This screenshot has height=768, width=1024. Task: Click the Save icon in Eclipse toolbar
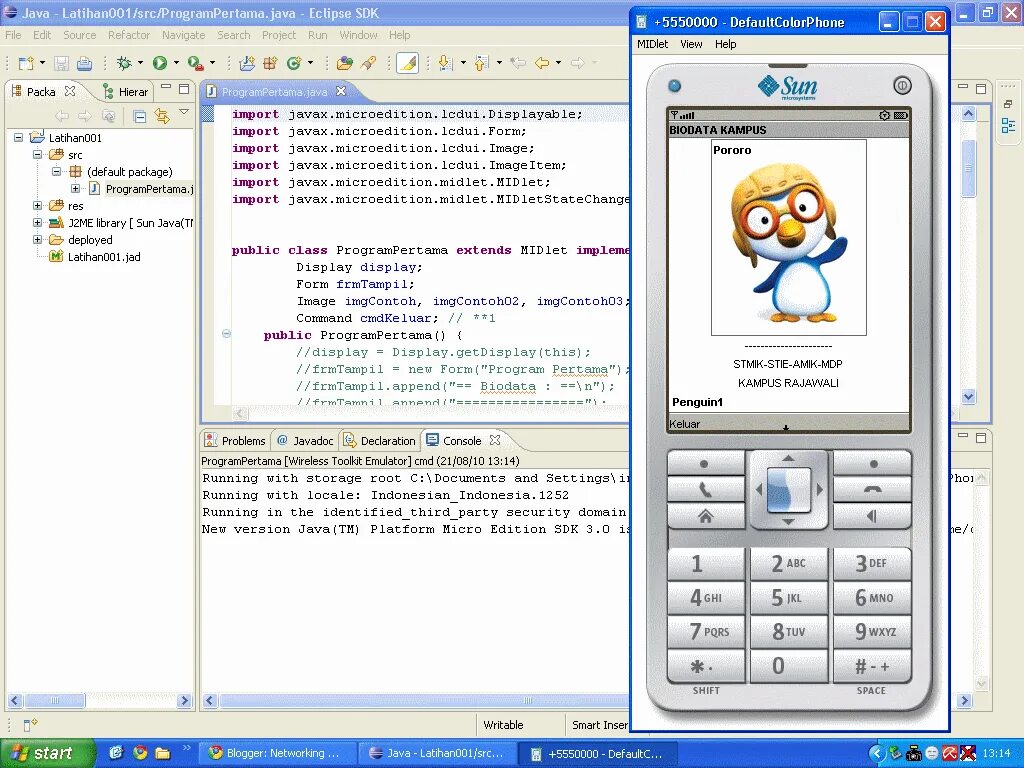[x=61, y=63]
